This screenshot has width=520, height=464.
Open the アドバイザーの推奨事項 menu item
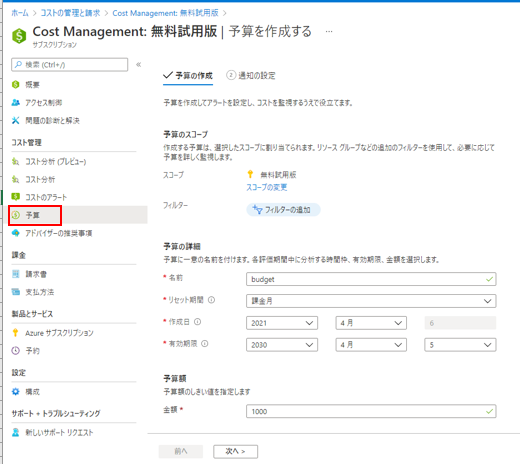(59, 233)
